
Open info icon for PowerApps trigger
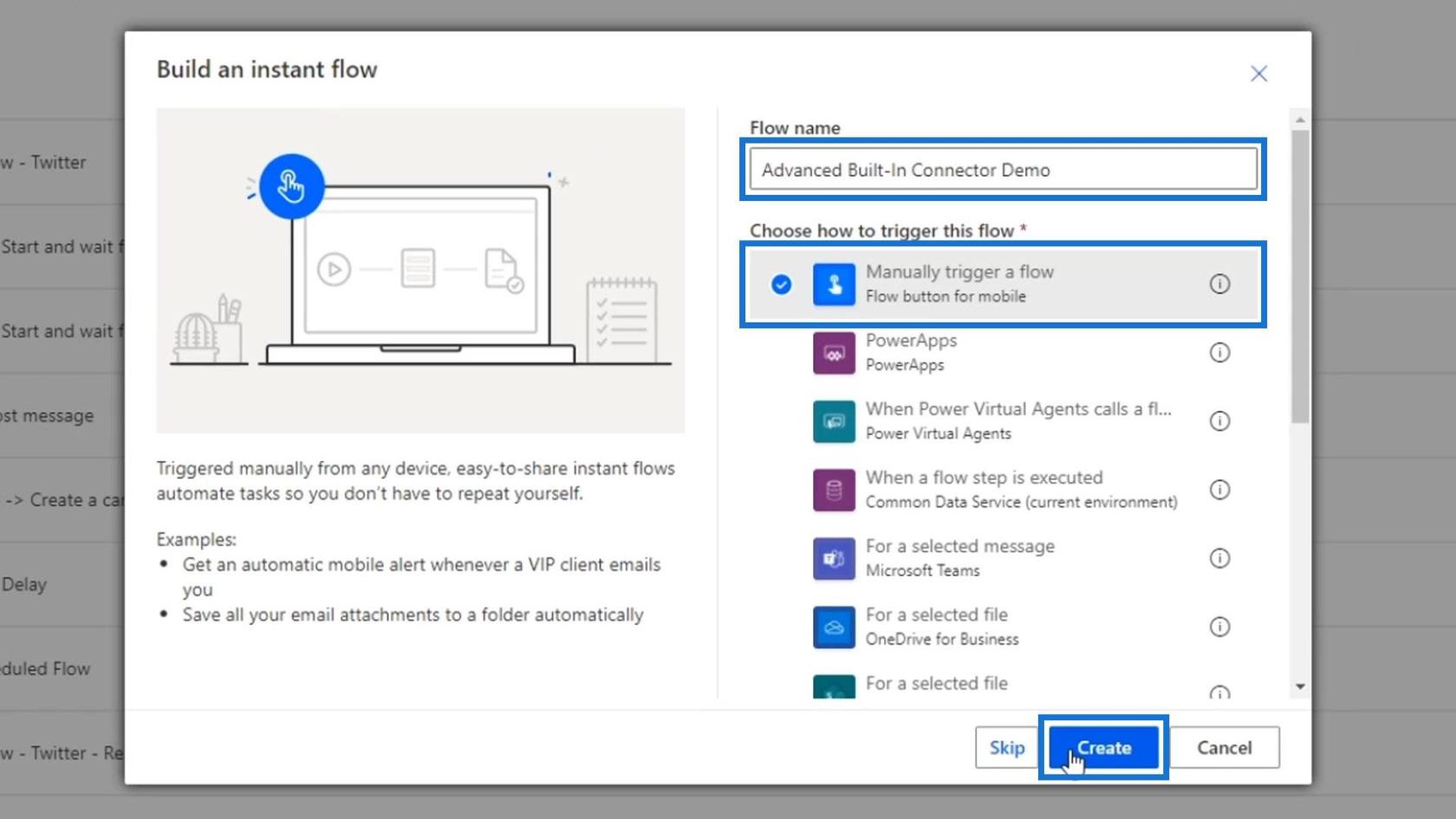point(1219,352)
